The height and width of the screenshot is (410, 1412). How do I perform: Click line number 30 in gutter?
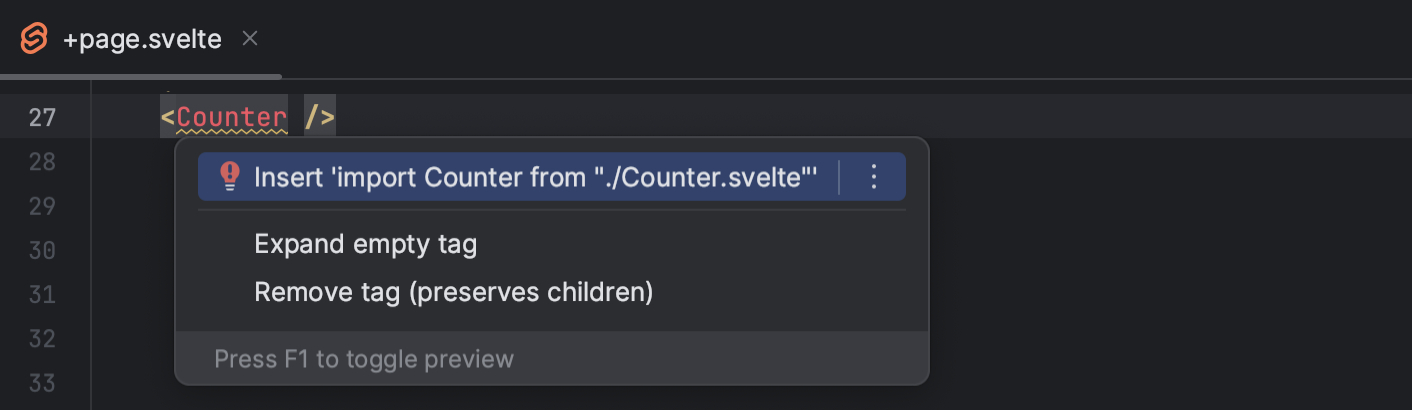coord(42,250)
